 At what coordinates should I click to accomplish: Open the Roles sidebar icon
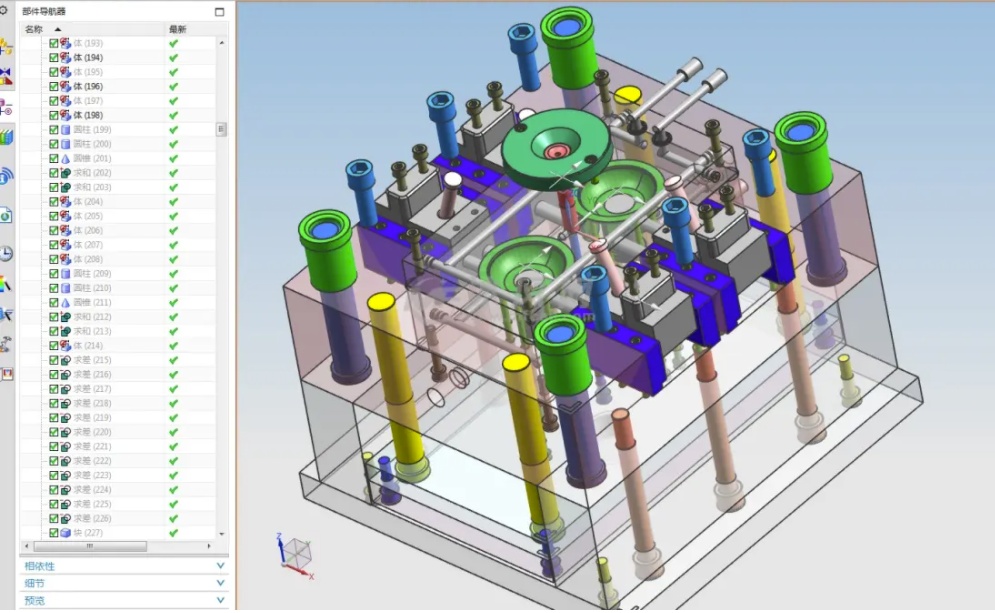point(6,374)
